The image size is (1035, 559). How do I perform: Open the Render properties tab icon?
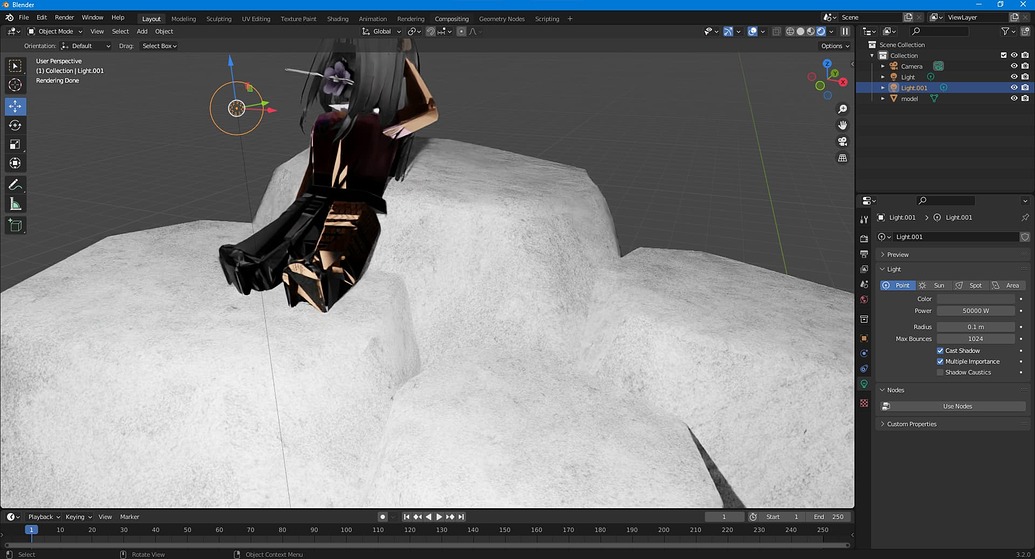tap(864, 238)
